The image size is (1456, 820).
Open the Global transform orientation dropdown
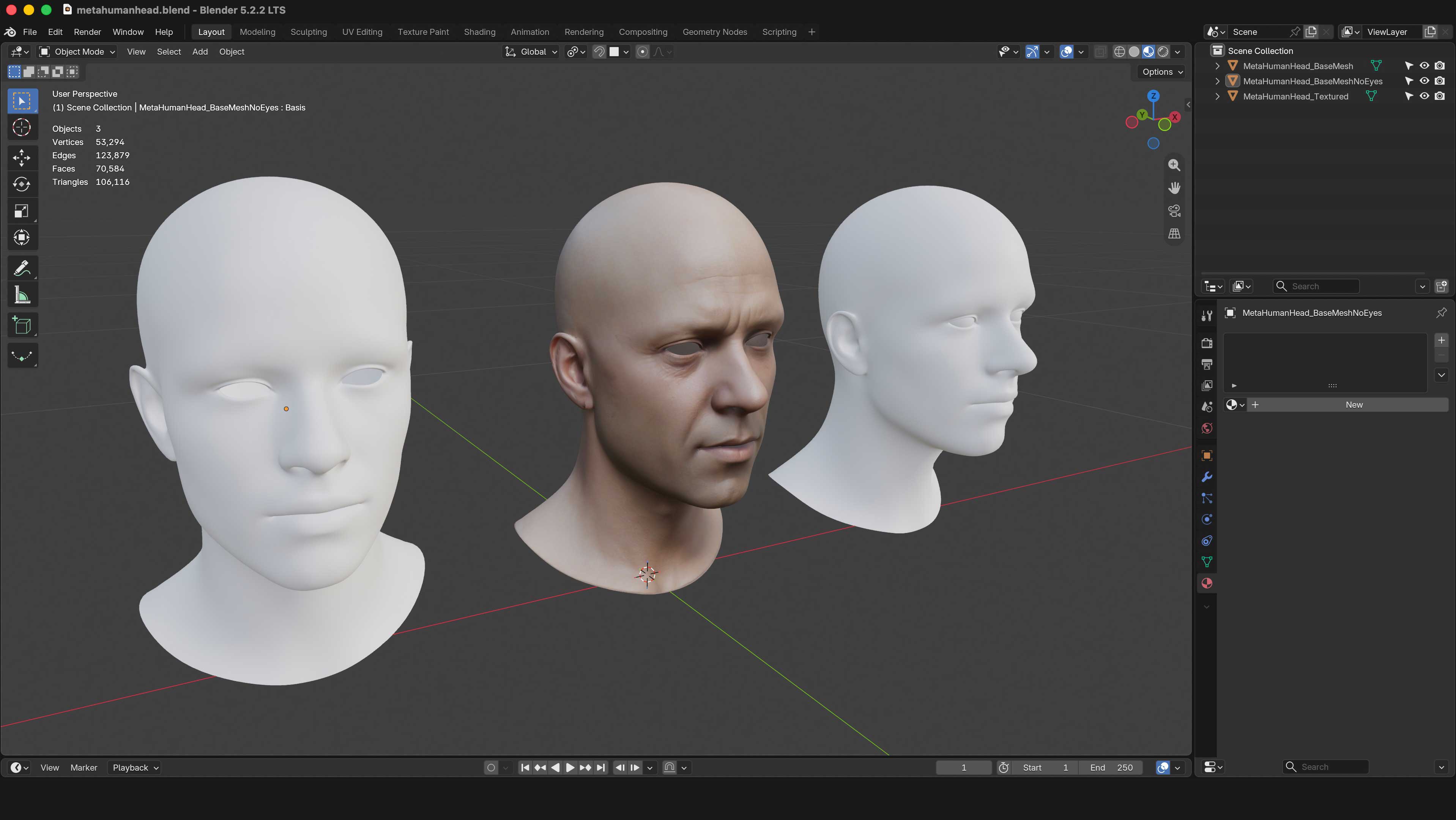pyautogui.click(x=531, y=52)
